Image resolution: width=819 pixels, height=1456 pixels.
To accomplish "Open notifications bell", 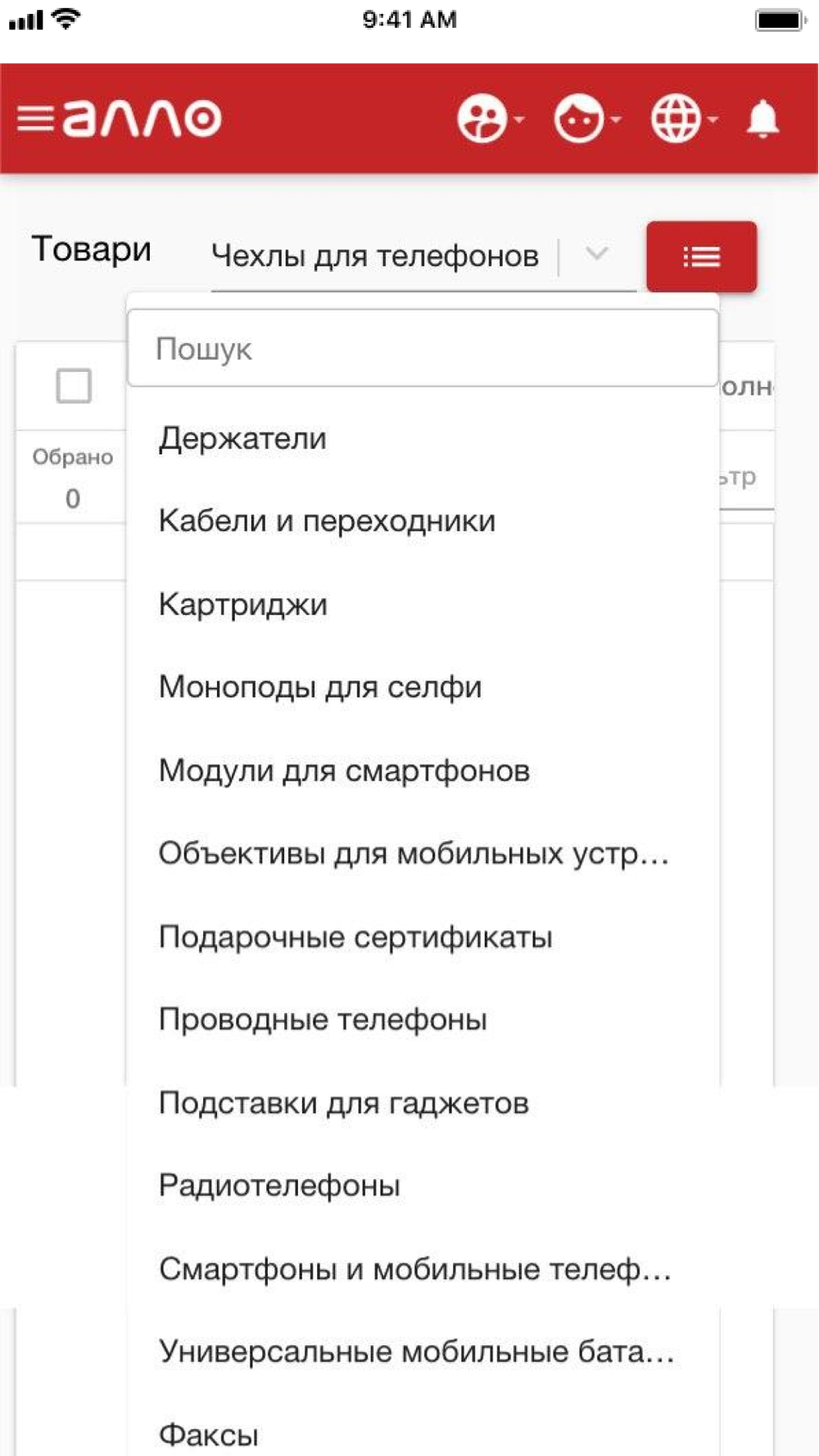I will [x=762, y=119].
